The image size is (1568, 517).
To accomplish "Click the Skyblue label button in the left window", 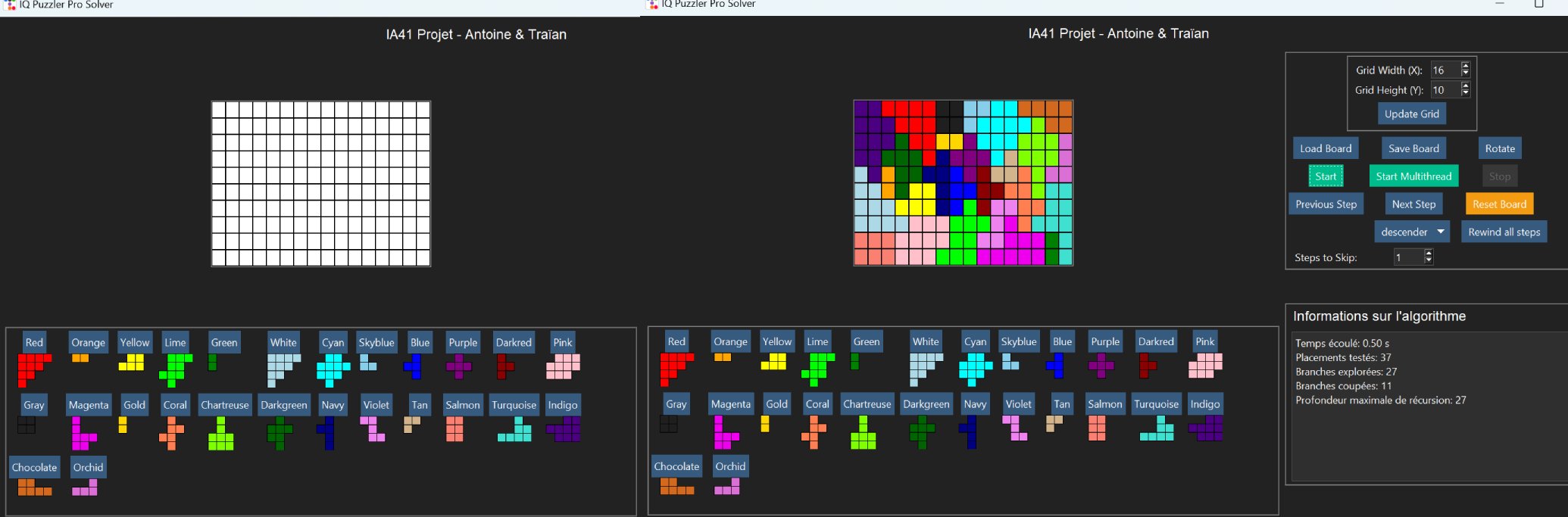I will 376,342.
